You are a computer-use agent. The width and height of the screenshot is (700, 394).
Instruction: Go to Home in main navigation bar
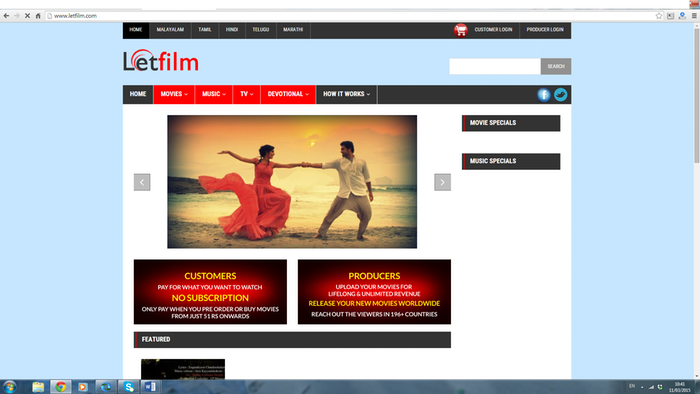pos(138,94)
